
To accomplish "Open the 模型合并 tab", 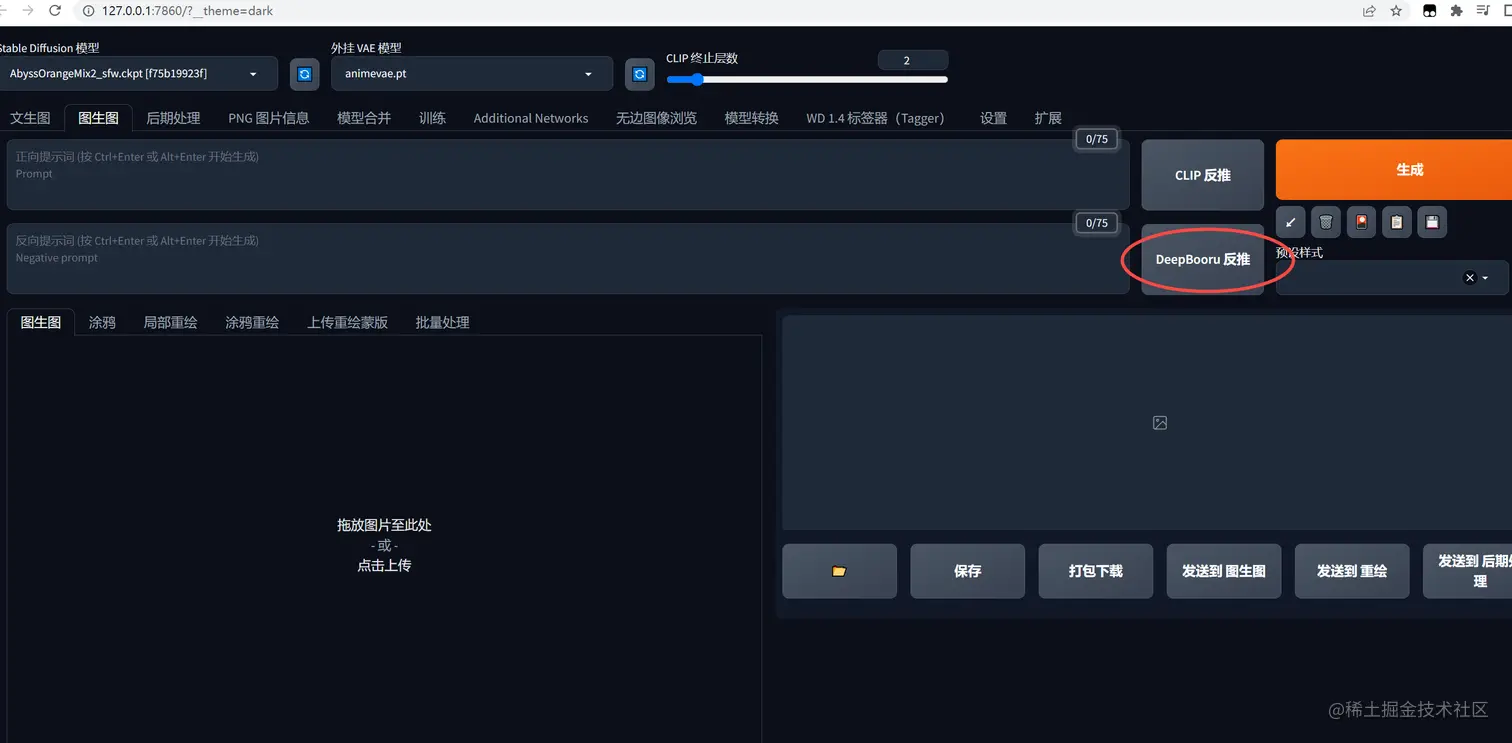I will point(364,118).
